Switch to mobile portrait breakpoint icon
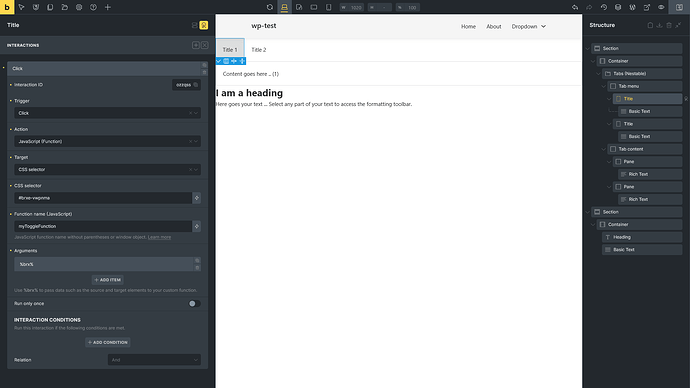The image size is (690, 388). pos(328,7)
